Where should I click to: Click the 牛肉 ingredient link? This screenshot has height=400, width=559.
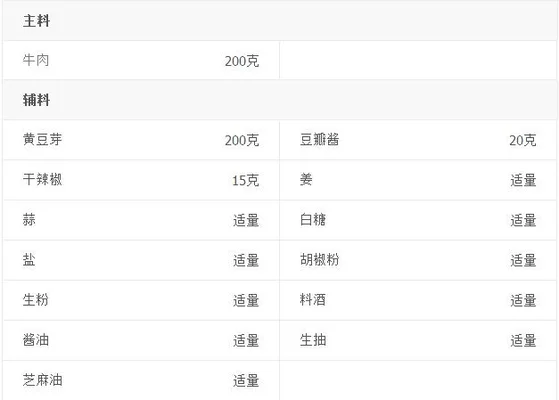click(36, 60)
